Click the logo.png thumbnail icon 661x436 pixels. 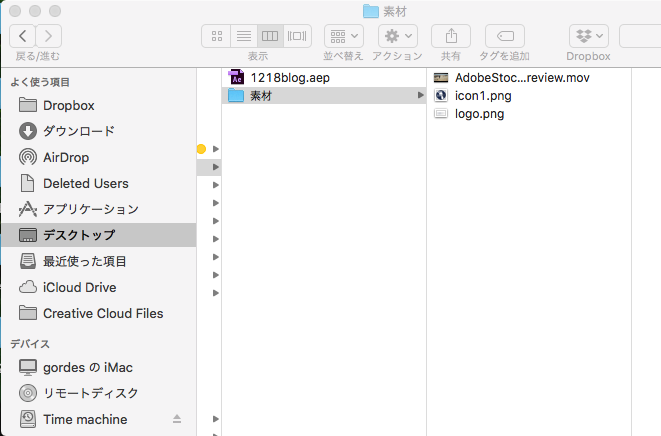pyautogui.click(x=441, y=113)
